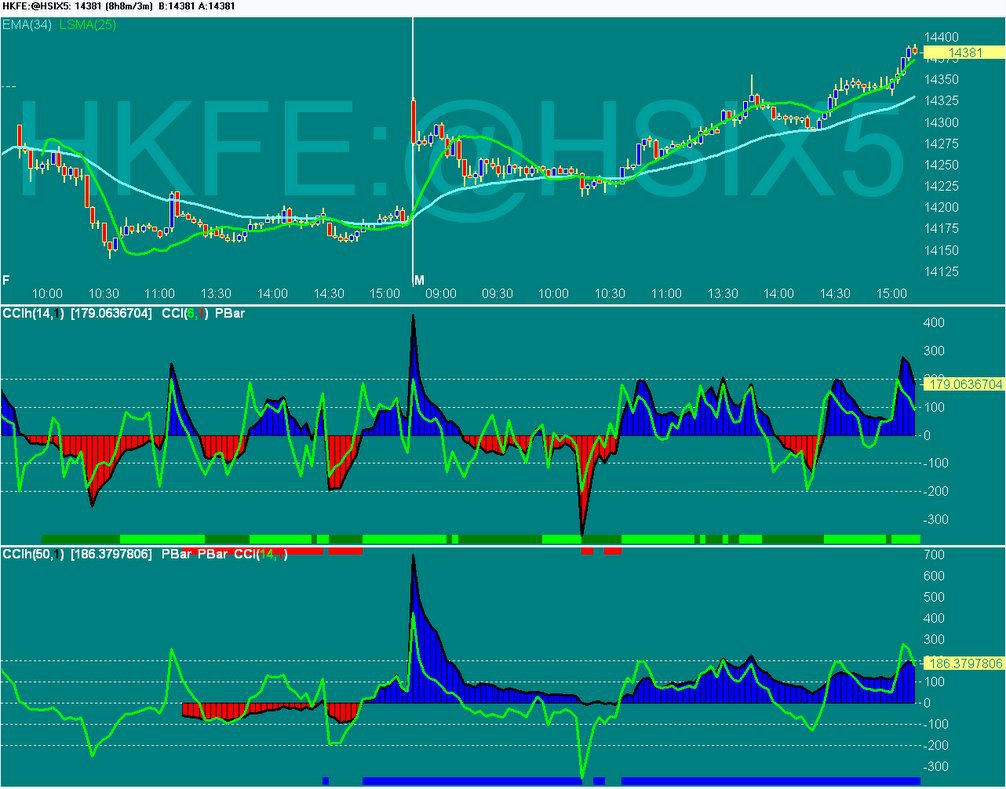Click the F session marker letter

point(6,280)
